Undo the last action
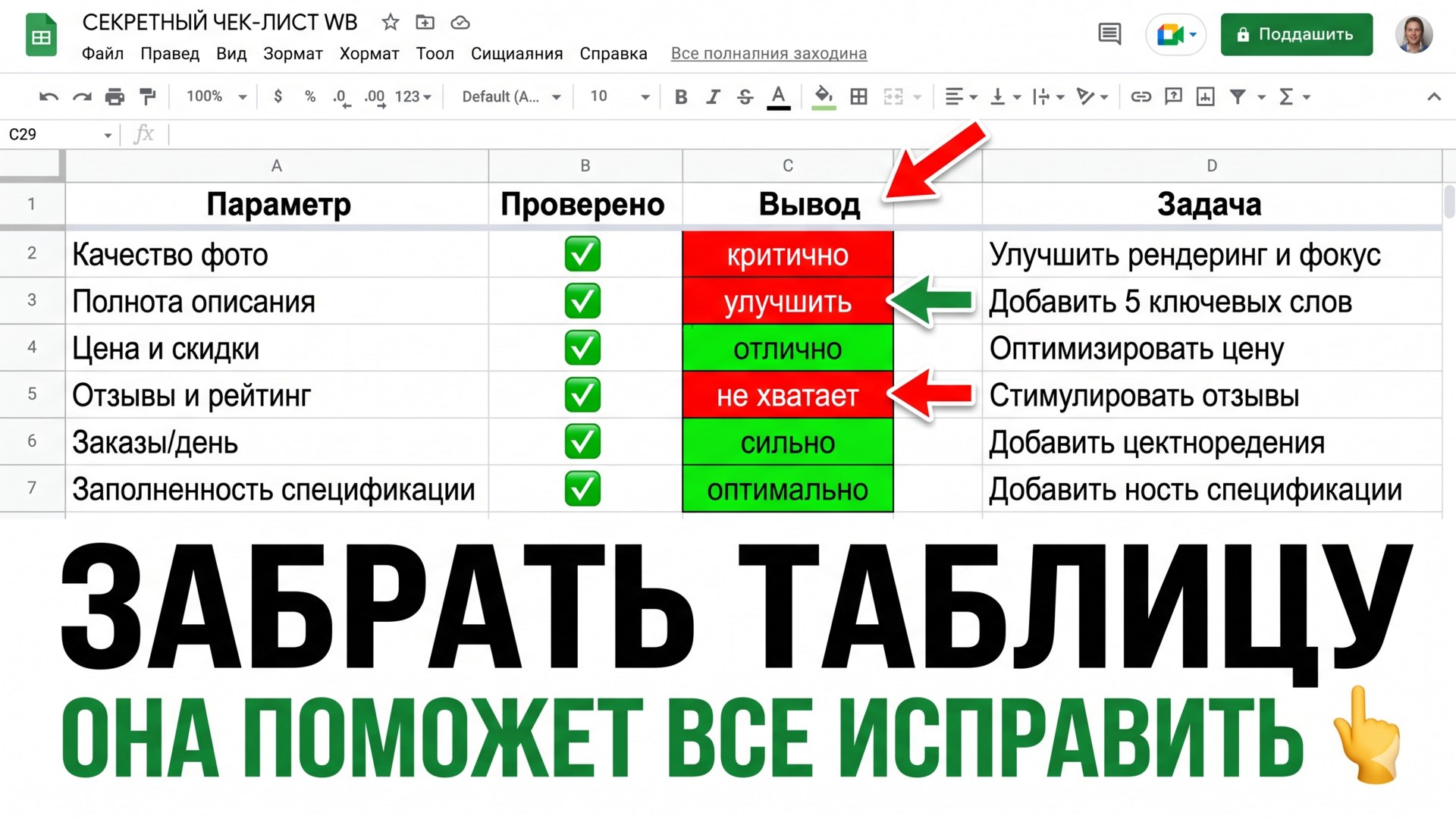This screenshot has width=1456, height=819. point(49,96)
